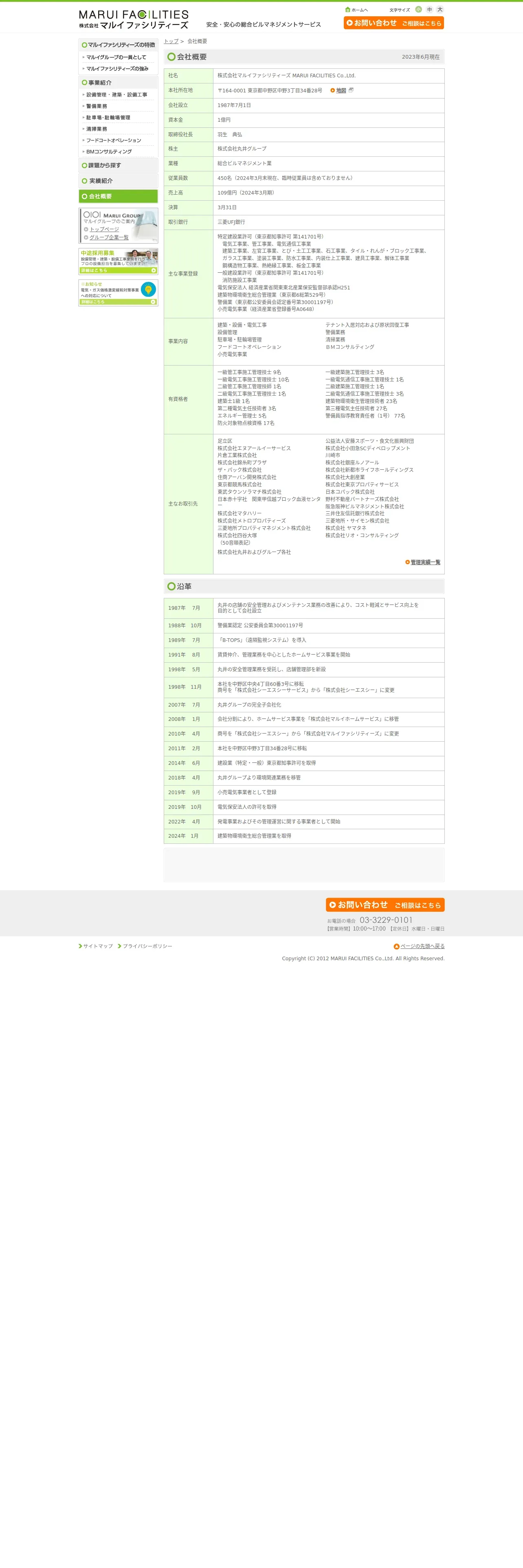The width and height of the screenshot is (523, 1568).
Task: Click 2023年6月現在 date text
Action: click(421, 57)
